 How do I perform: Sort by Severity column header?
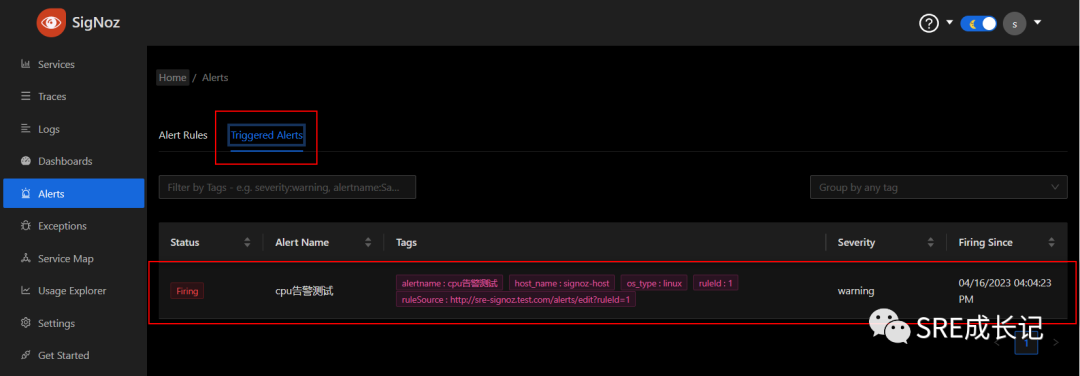tap(886, 242)
